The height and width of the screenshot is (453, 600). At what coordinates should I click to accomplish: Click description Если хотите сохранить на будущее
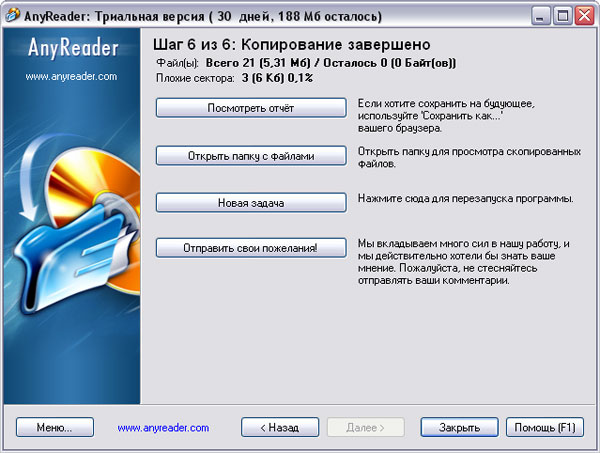[x=446, y=116]
